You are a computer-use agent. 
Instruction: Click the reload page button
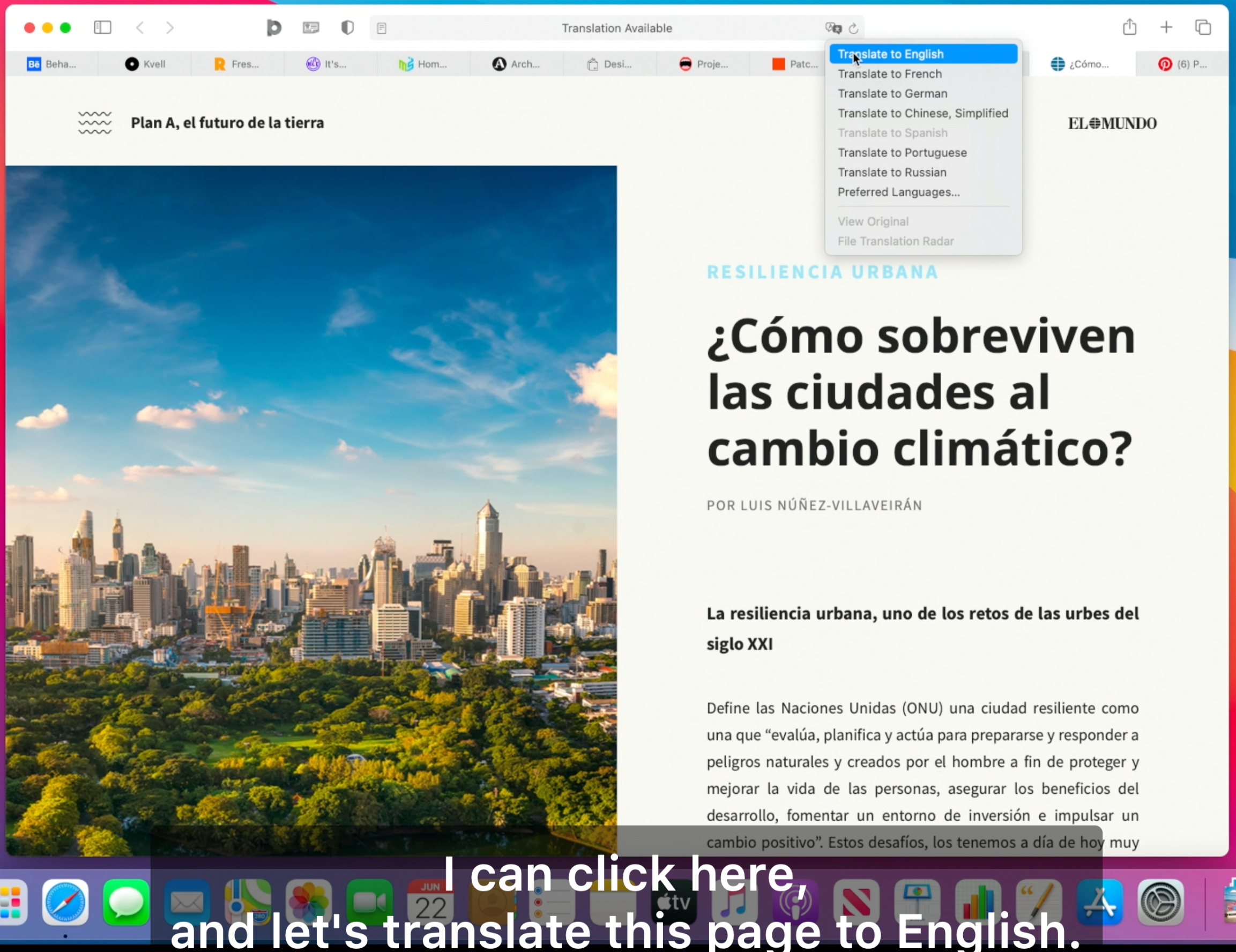856,27
